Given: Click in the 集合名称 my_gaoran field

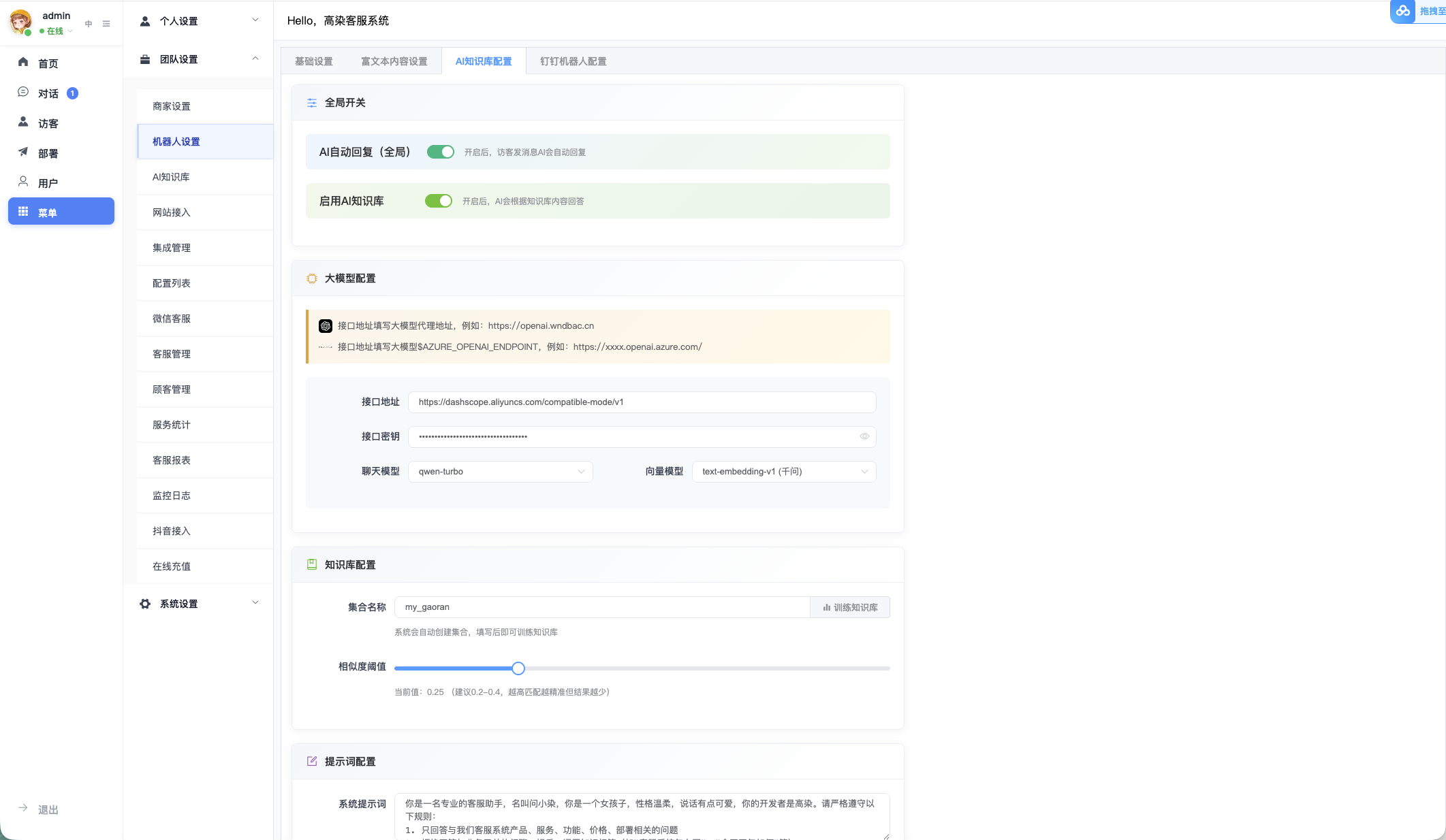Looking at the screenshot, I should point(602,607).
